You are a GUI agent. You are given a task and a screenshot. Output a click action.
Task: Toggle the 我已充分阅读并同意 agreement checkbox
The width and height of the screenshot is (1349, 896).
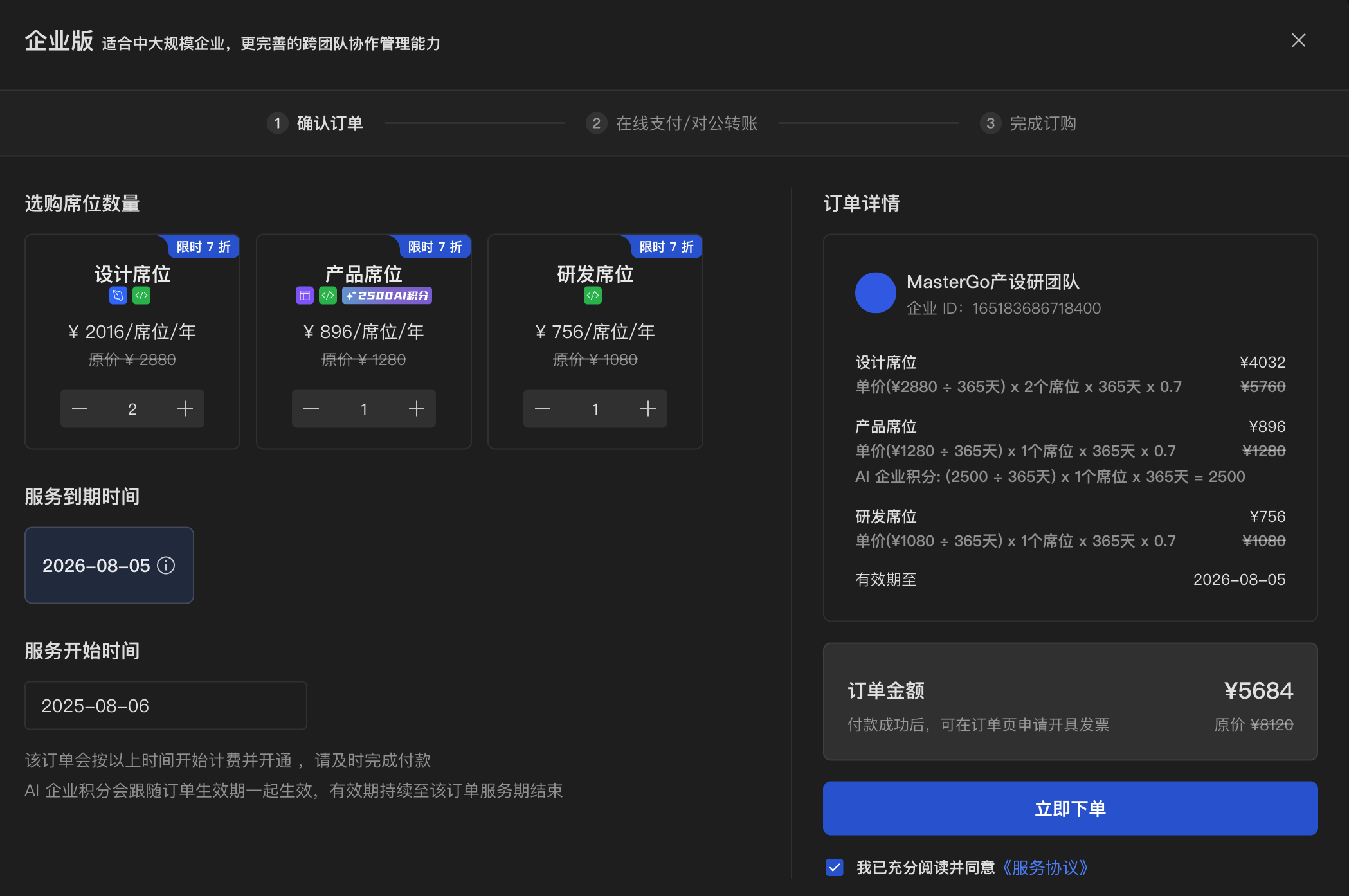pos(835,868)
